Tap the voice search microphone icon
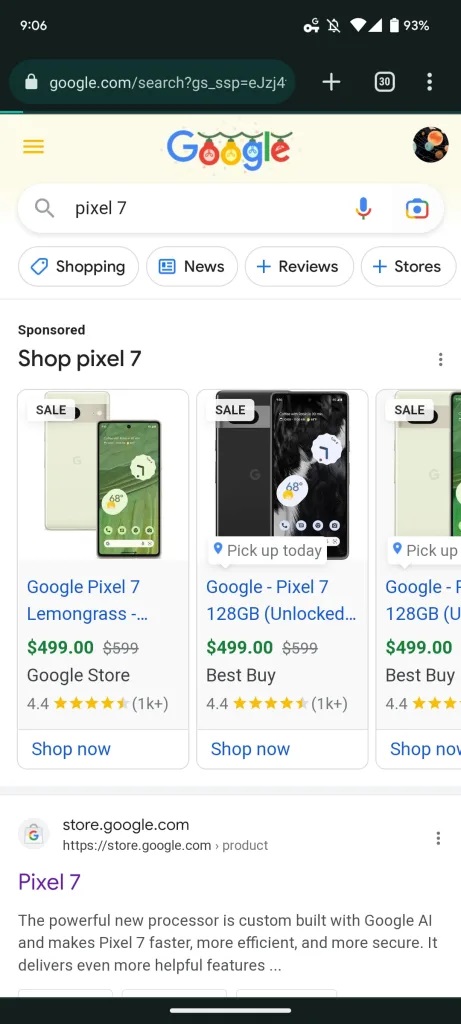The width and height of the screenshot is (461, 1024). pos(364,209)
